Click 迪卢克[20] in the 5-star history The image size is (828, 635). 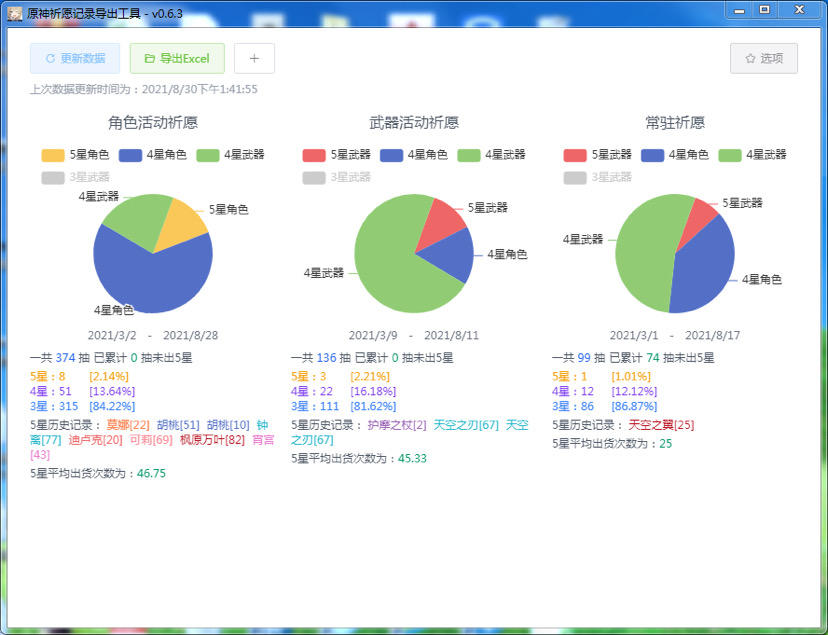click(x=95, y=440)
